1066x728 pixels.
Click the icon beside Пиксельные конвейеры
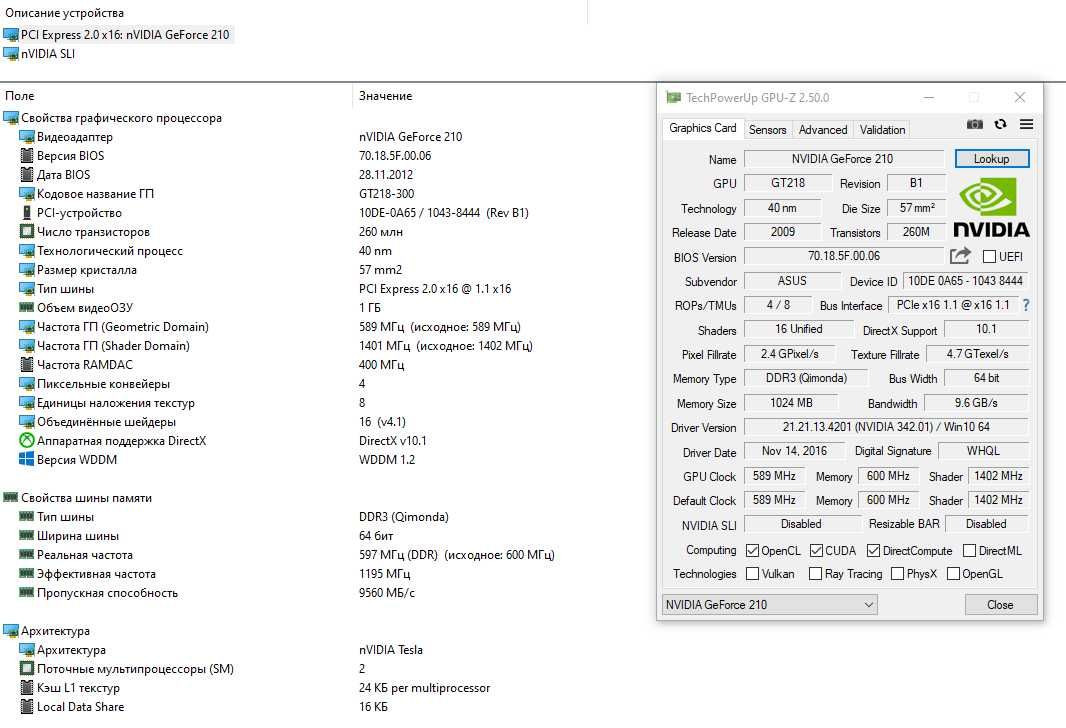pyautogui.click(x=27, y=383)
